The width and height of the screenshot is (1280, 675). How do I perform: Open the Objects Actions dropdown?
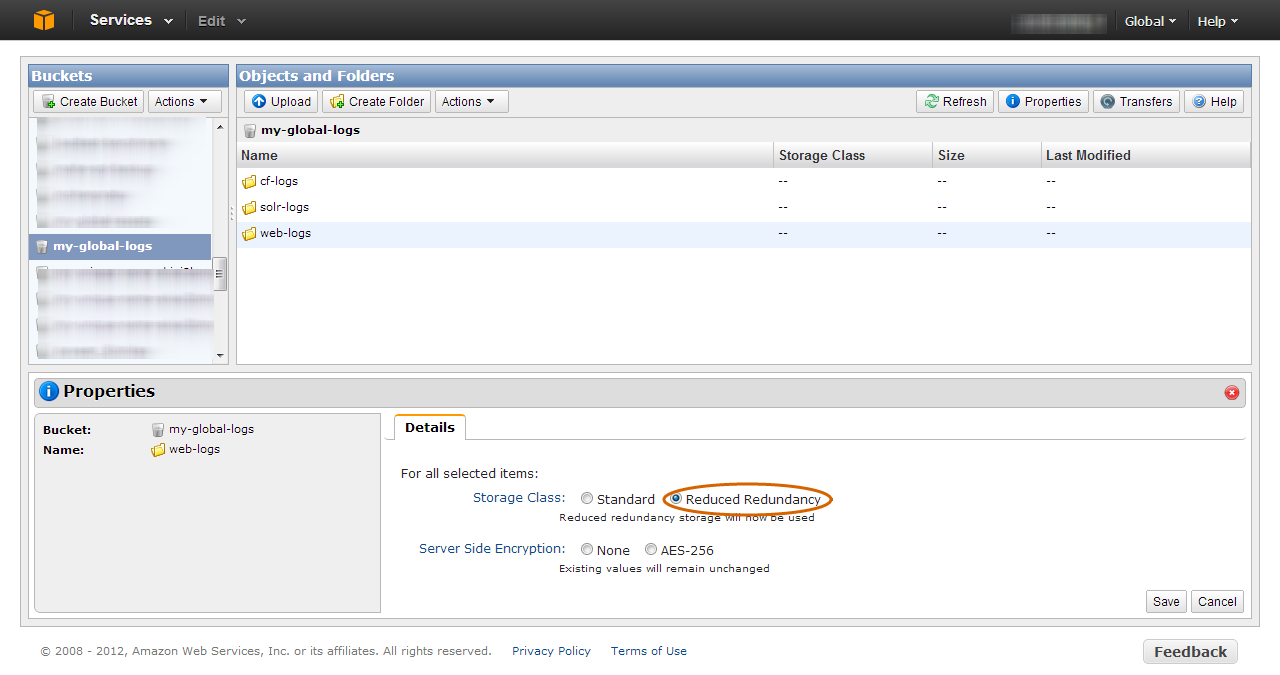point(472,101)
